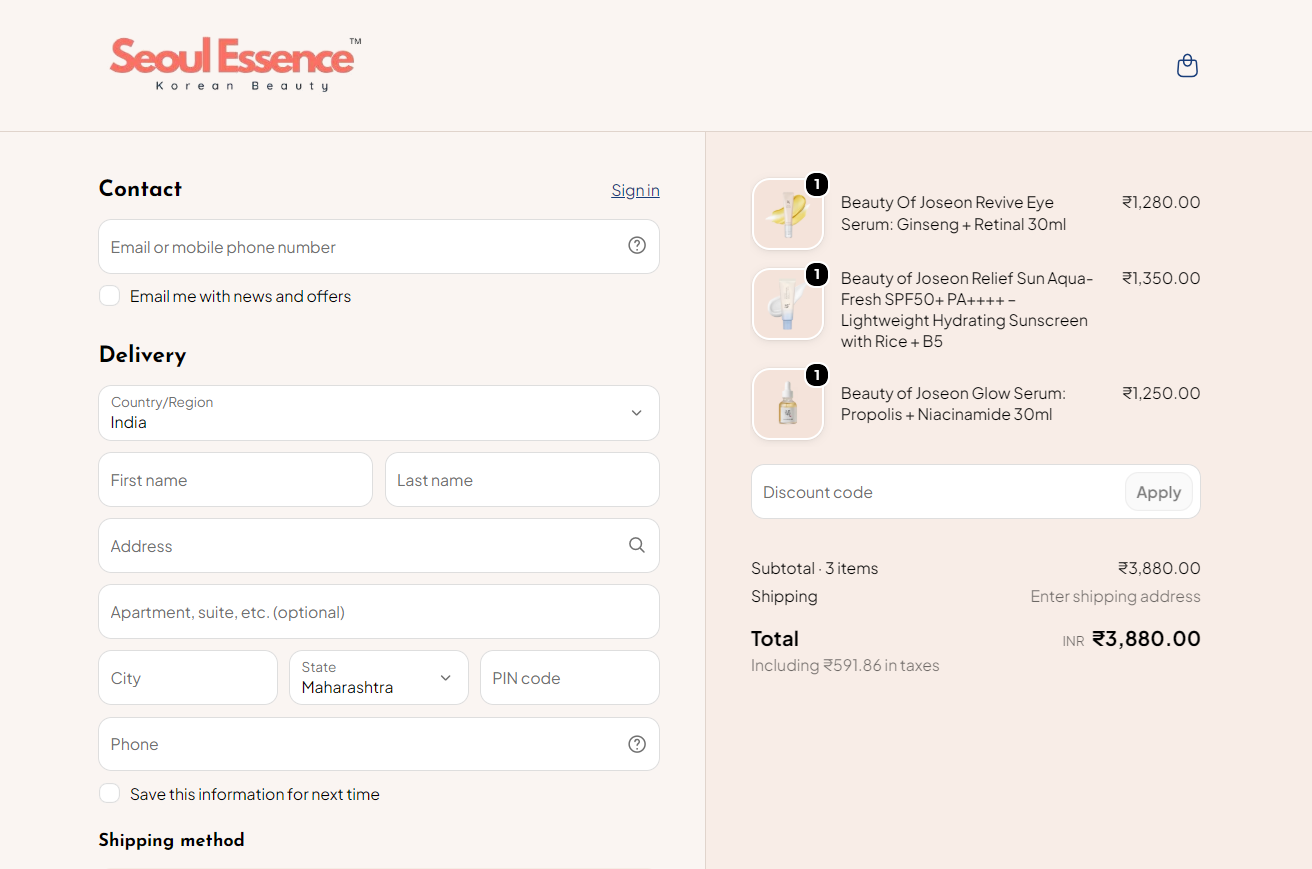Focus the Address input field
This screenshot has height=869, width=1312.
(379, 546)
